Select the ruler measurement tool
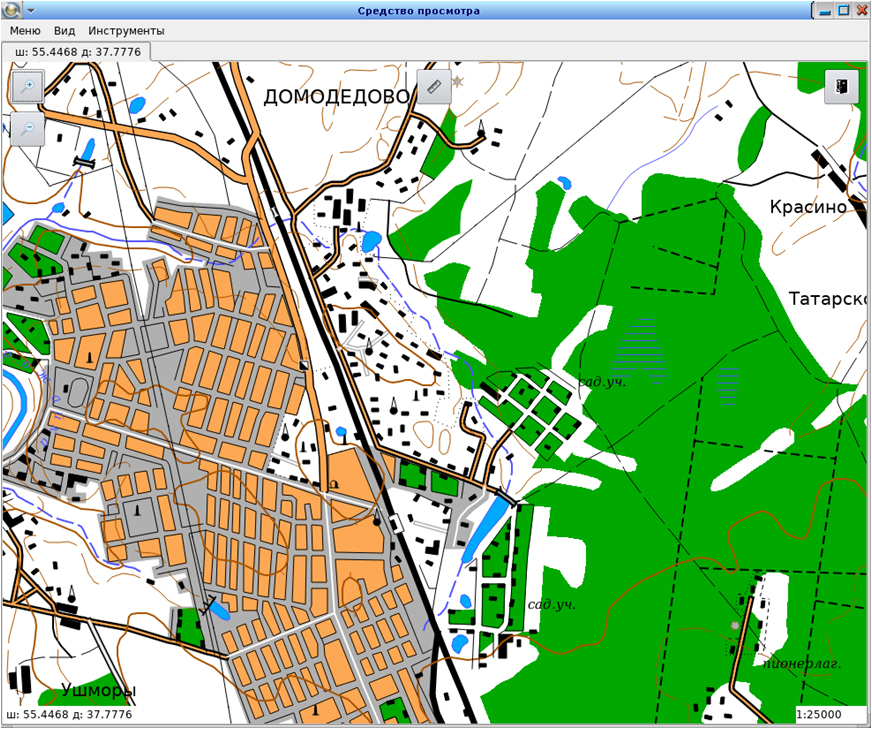This screenshot has height=729, width=872. 433,87
